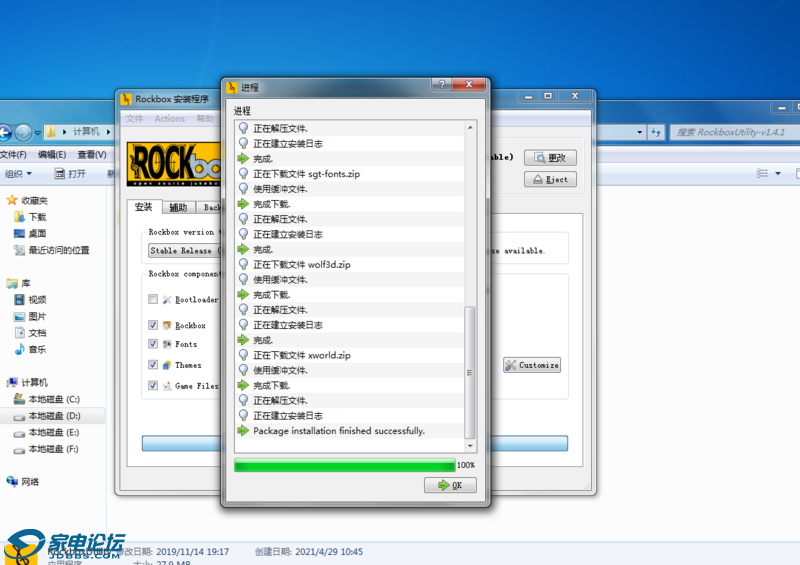Open 下载 folder in navigation pane
The width and height of the screenshot is (800, 565).
coord(37,217)
